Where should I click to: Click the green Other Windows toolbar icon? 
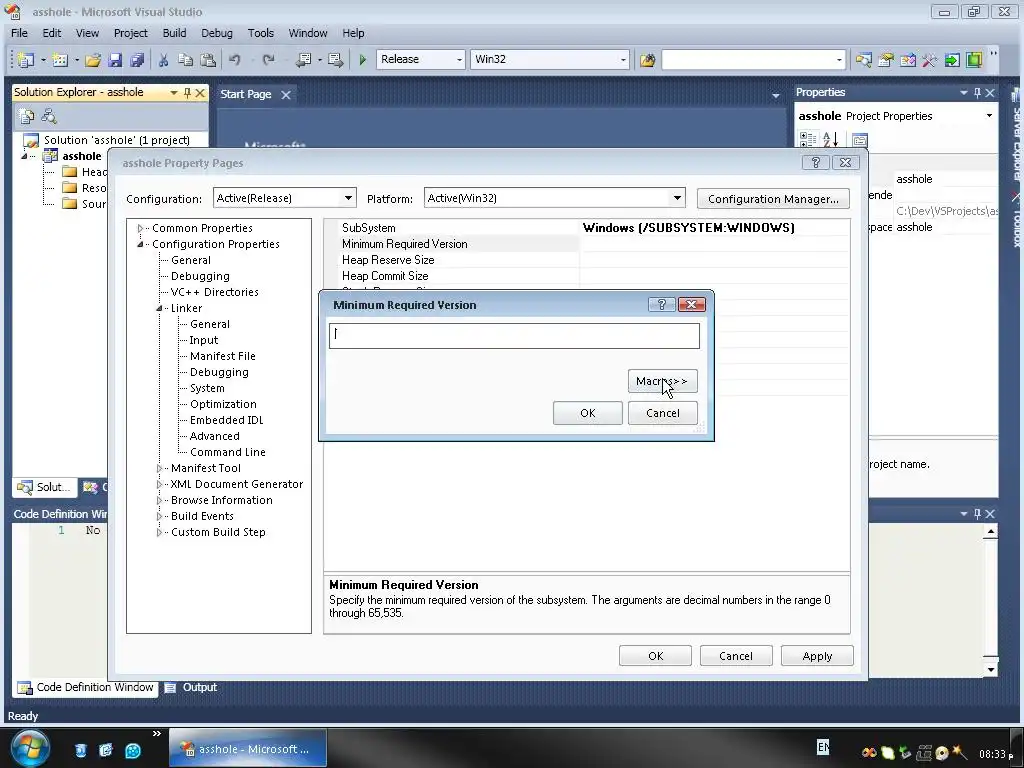(974, 59)
